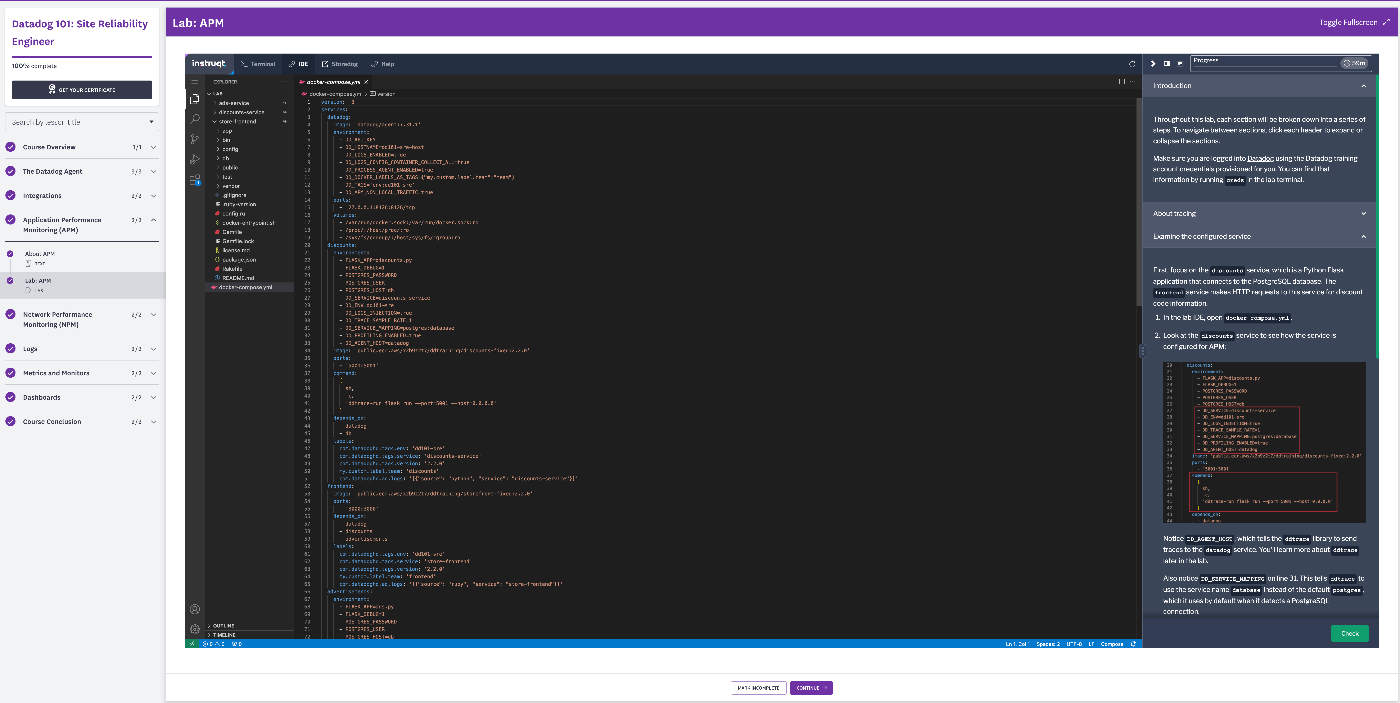Click Get Your Certificate button

coord(82,90)
